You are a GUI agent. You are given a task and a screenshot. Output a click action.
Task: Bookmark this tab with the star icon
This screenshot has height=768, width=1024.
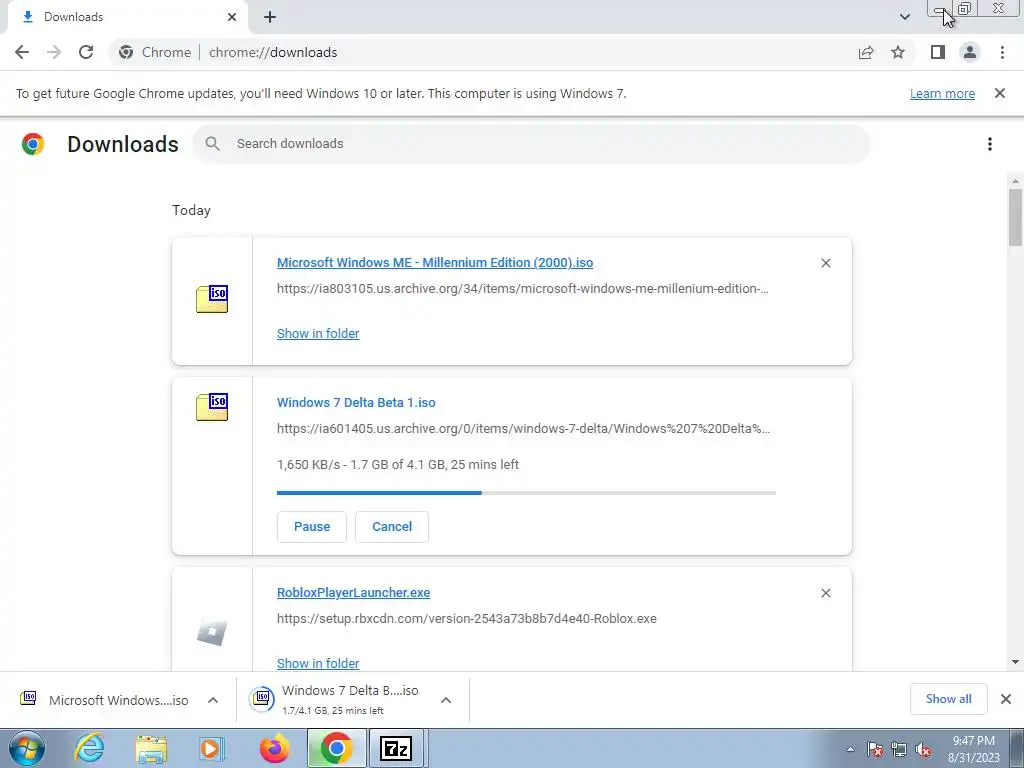click(898, 52)
